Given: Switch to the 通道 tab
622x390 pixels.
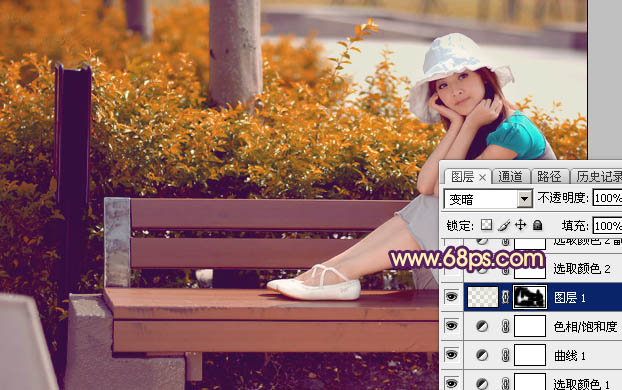Looking at the screenshot, I should (x=510, y=177).
